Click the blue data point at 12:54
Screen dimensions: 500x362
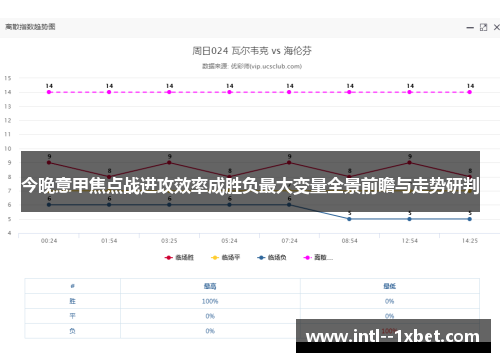click(409, 219)
